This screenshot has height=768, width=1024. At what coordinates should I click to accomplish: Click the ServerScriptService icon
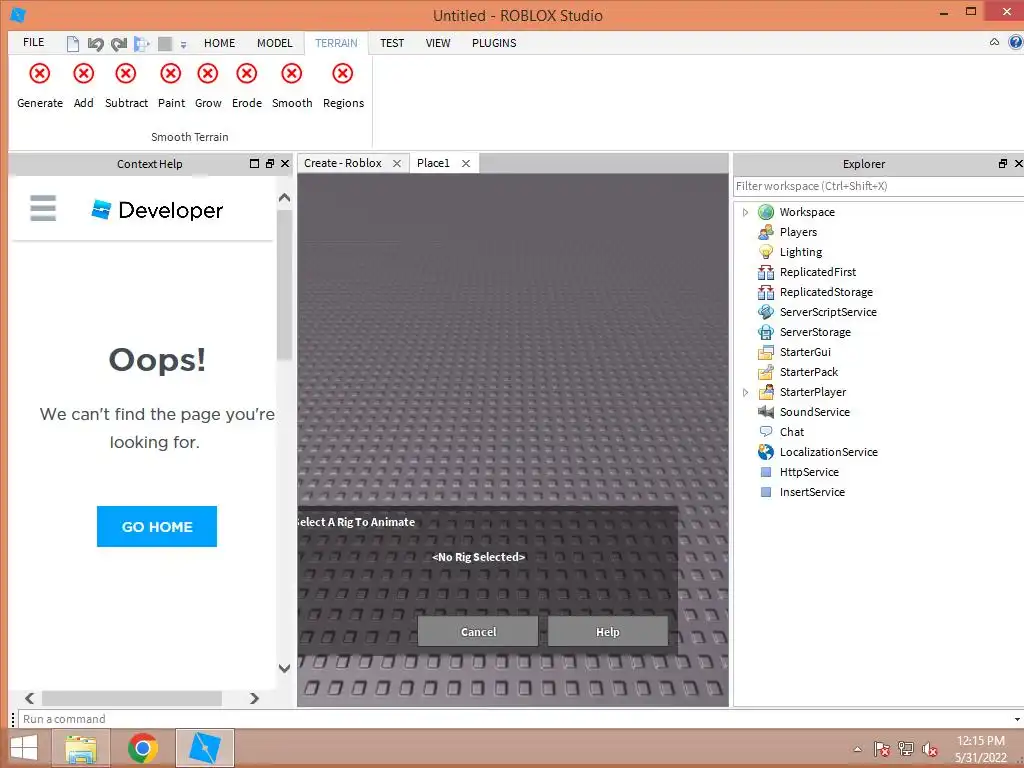766,312
